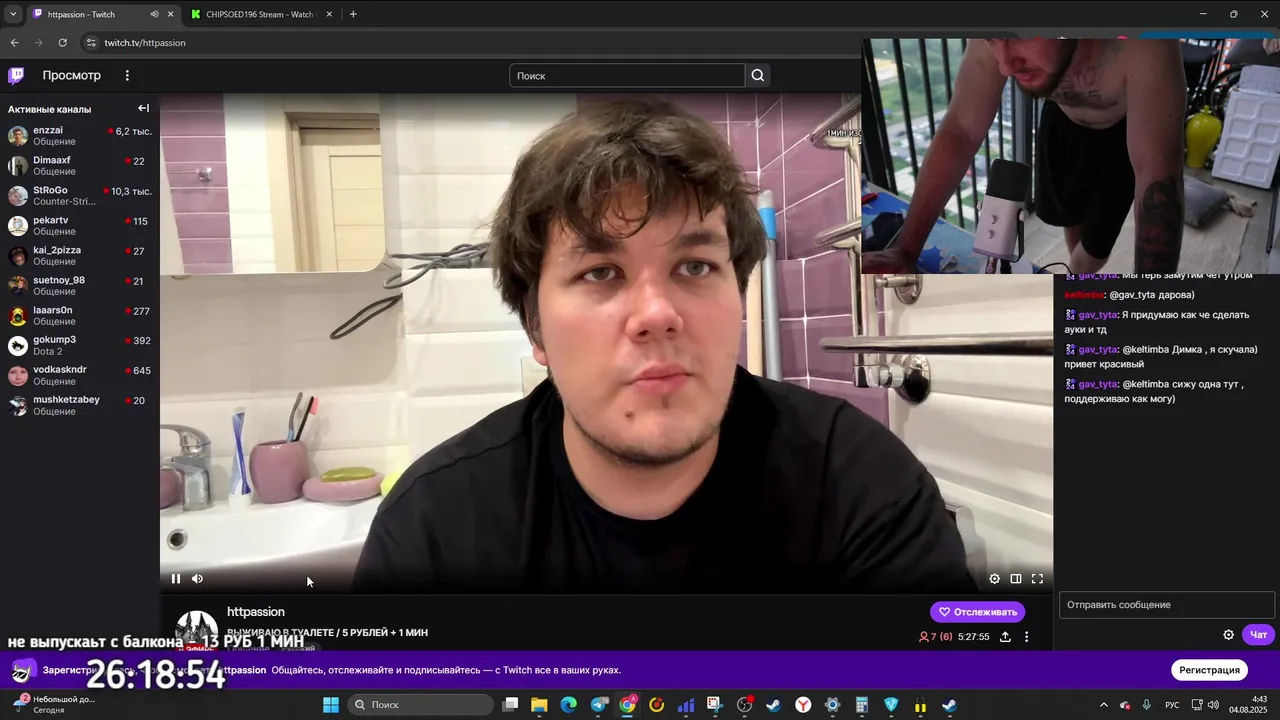Enter fullscreen on the video player

pyautogui.click(x=1037, y=578)
